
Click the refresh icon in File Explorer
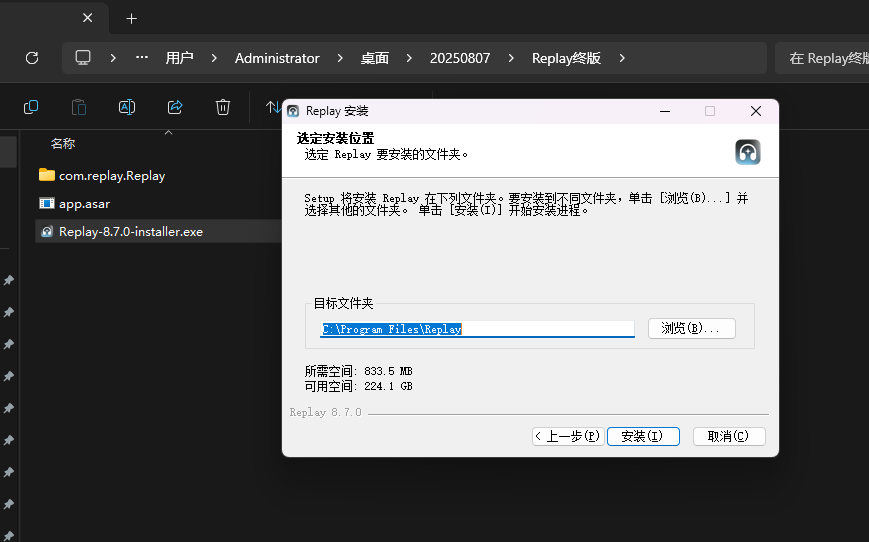click(32, 58)
